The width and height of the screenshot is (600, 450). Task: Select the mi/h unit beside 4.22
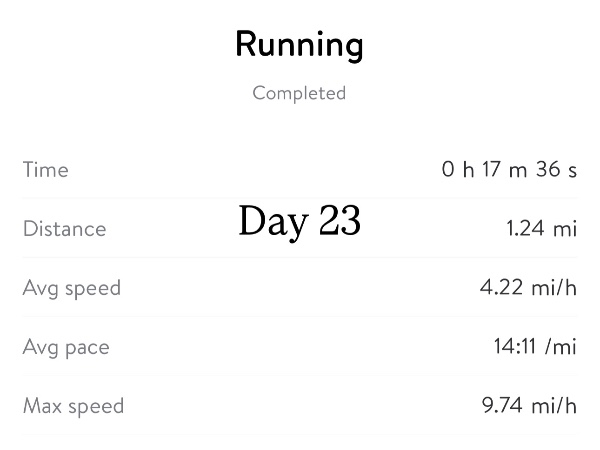click(553, 288)
